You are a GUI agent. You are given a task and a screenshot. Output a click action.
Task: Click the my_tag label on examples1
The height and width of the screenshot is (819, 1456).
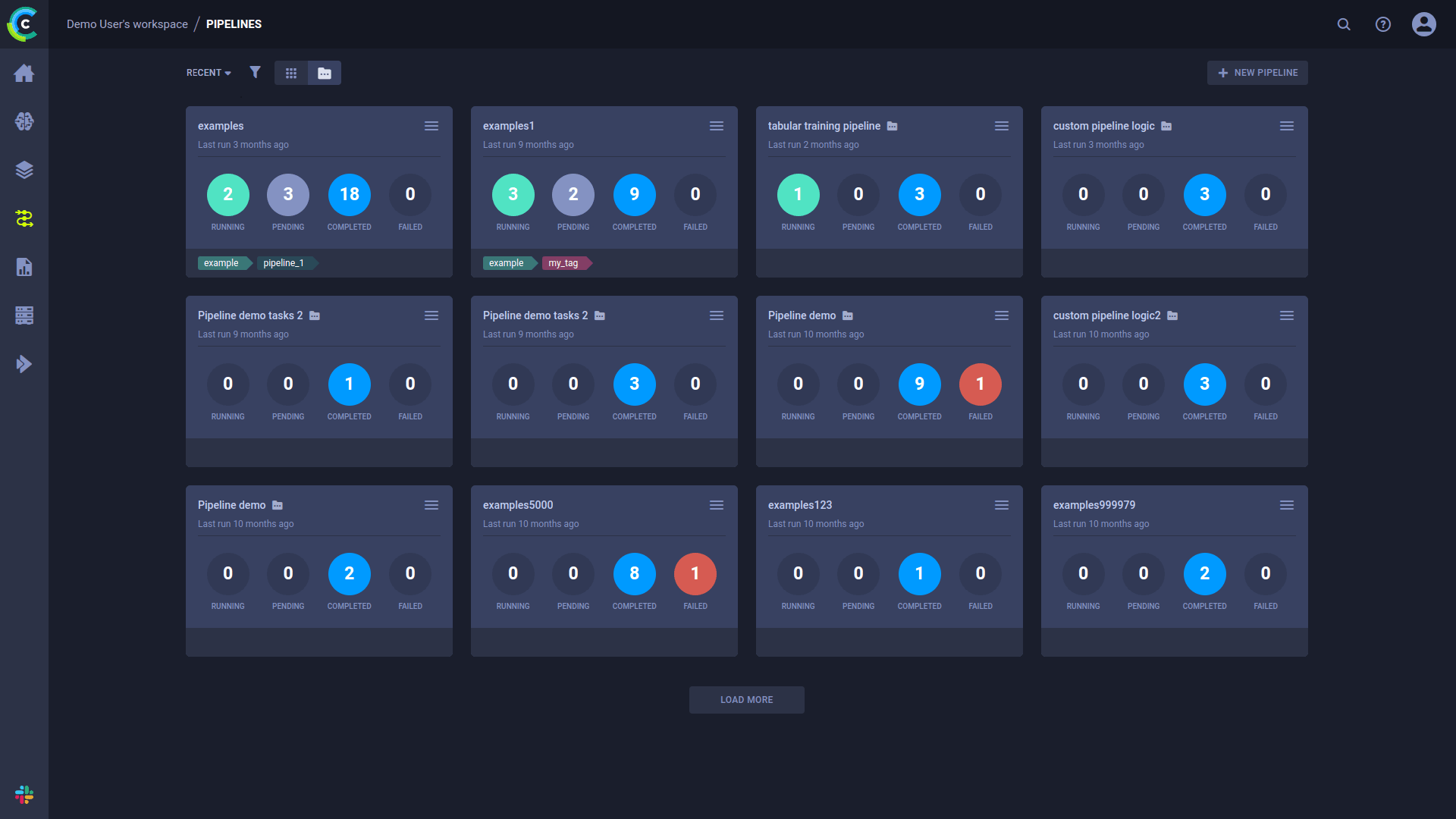(x=563, y=263)
